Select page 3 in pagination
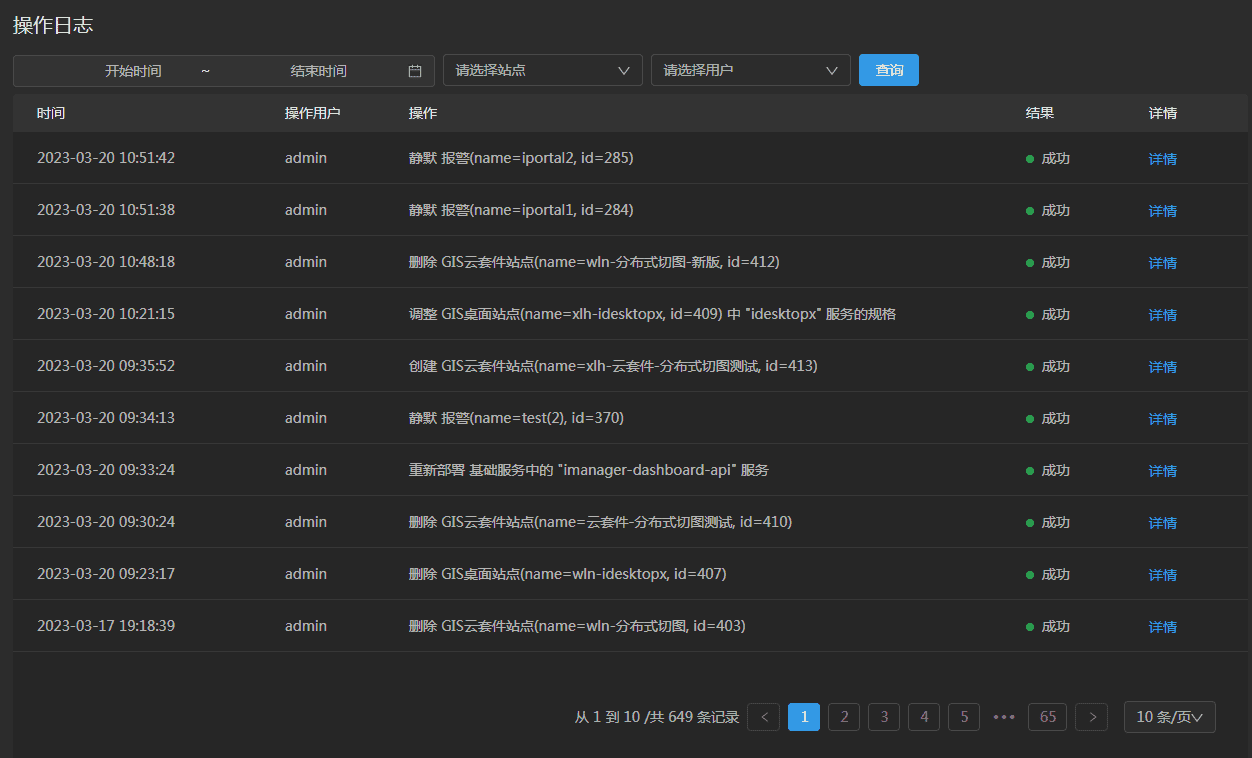The width and height of the screenshot is (1252, 758). click(884, 717)
